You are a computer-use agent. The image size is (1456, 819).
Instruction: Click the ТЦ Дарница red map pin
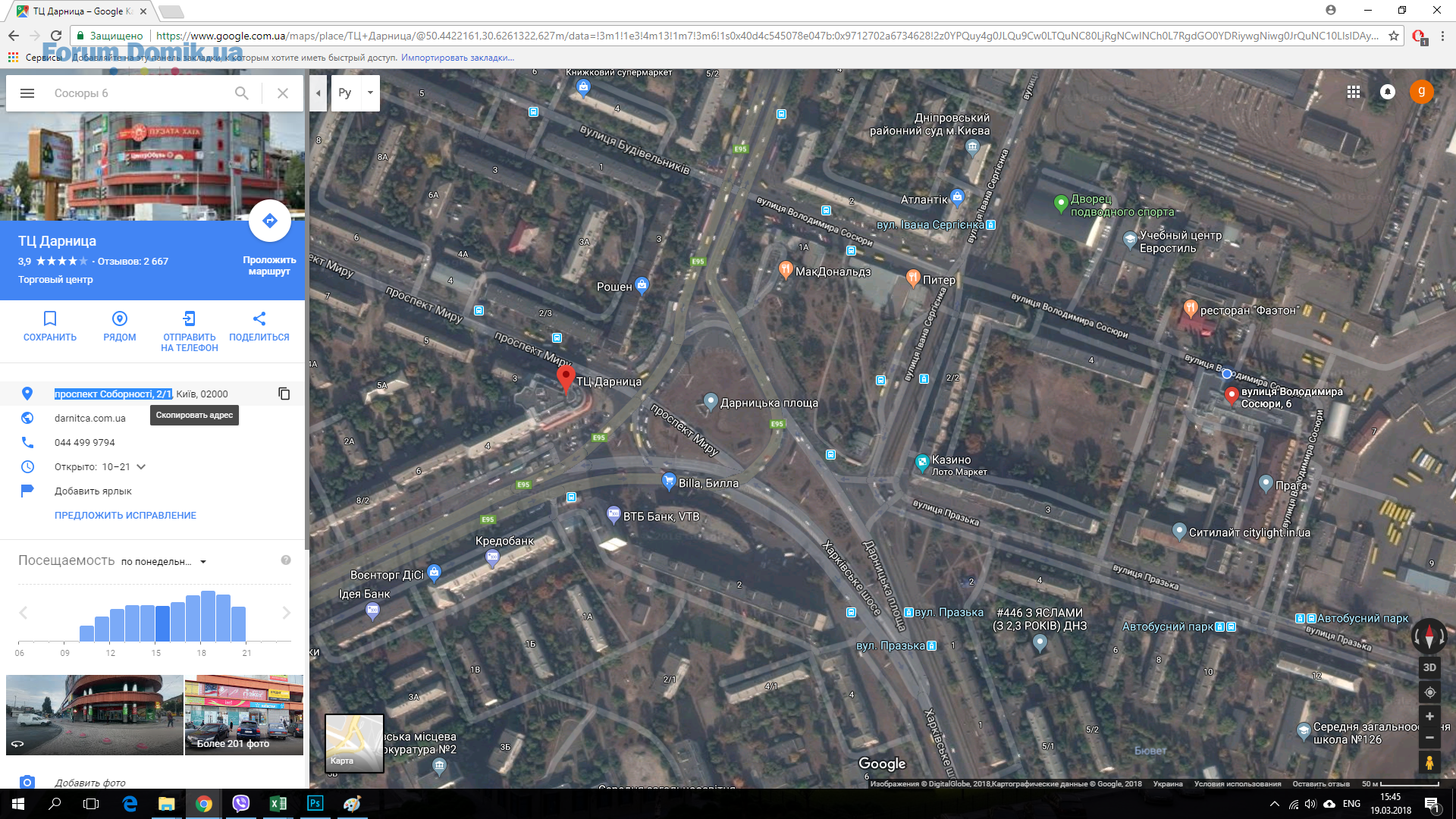click(x=566, y=378)
